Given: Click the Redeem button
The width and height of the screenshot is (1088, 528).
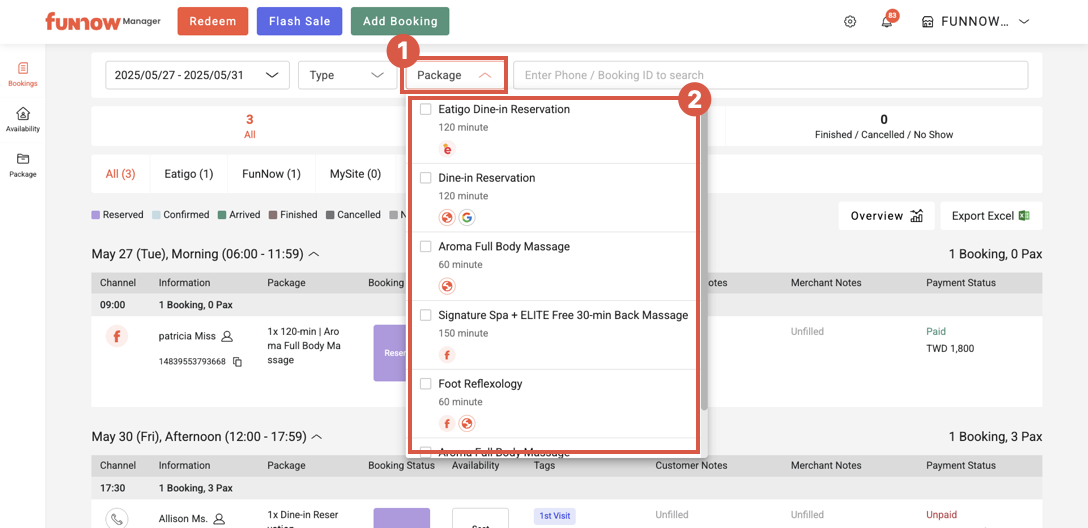Looking at the screenshot, I should pos(212,21).
